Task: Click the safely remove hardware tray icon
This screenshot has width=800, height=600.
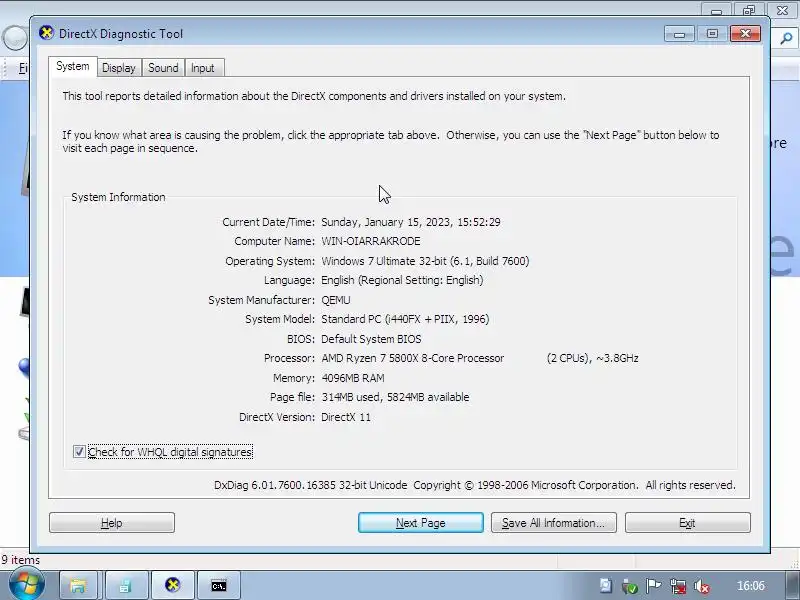Action: point(630,587)
